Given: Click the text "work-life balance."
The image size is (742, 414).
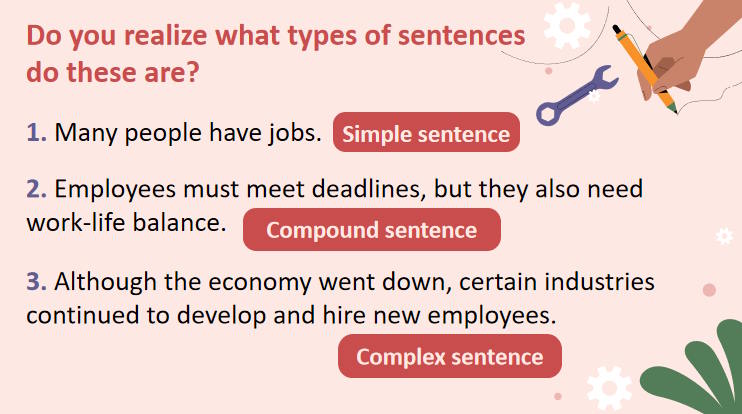Looking at the screenshot, I should click(x=126, y=222).
